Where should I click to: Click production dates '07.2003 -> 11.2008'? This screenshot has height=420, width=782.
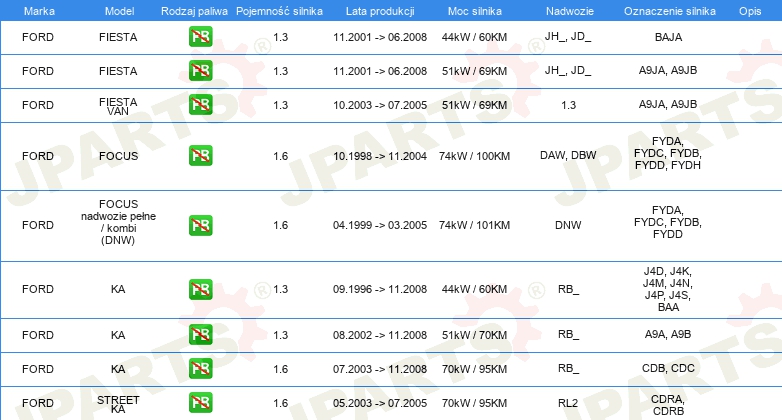380,369
